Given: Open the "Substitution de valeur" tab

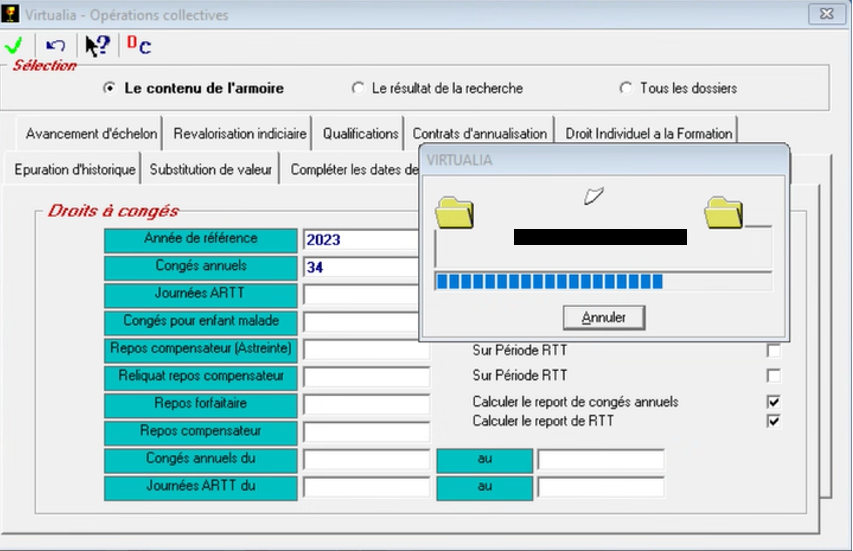Looking at the screenshot, I should (x=211, y=169).
